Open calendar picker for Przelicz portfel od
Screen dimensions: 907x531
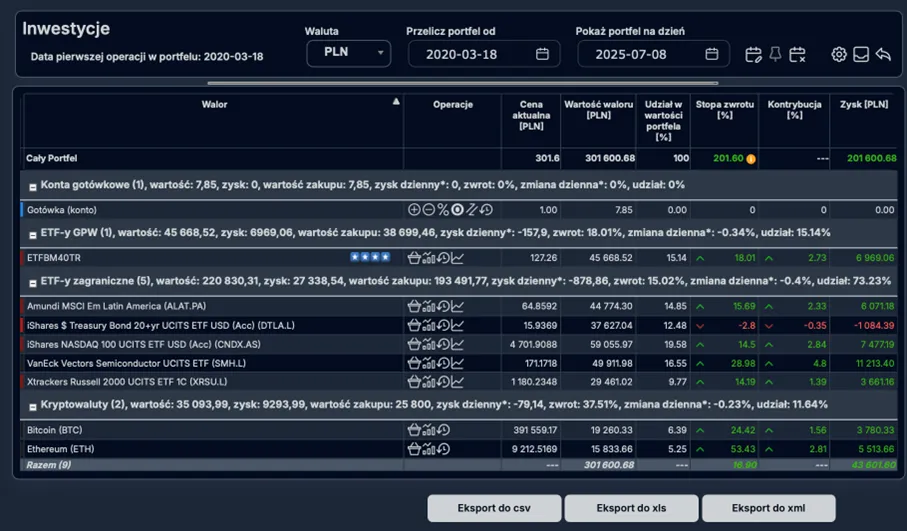click(x=542, y=54)
